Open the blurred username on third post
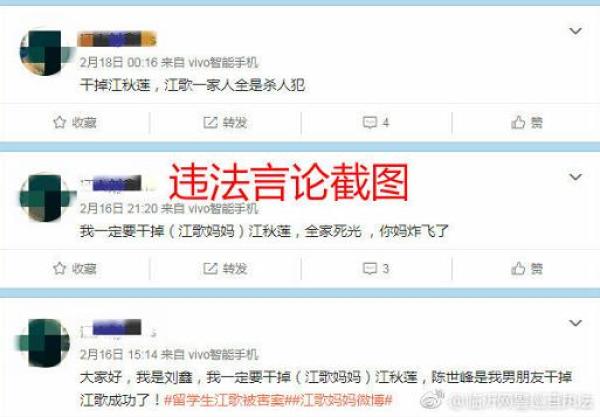Screen dimensions: 600x417 pos(117,329)
